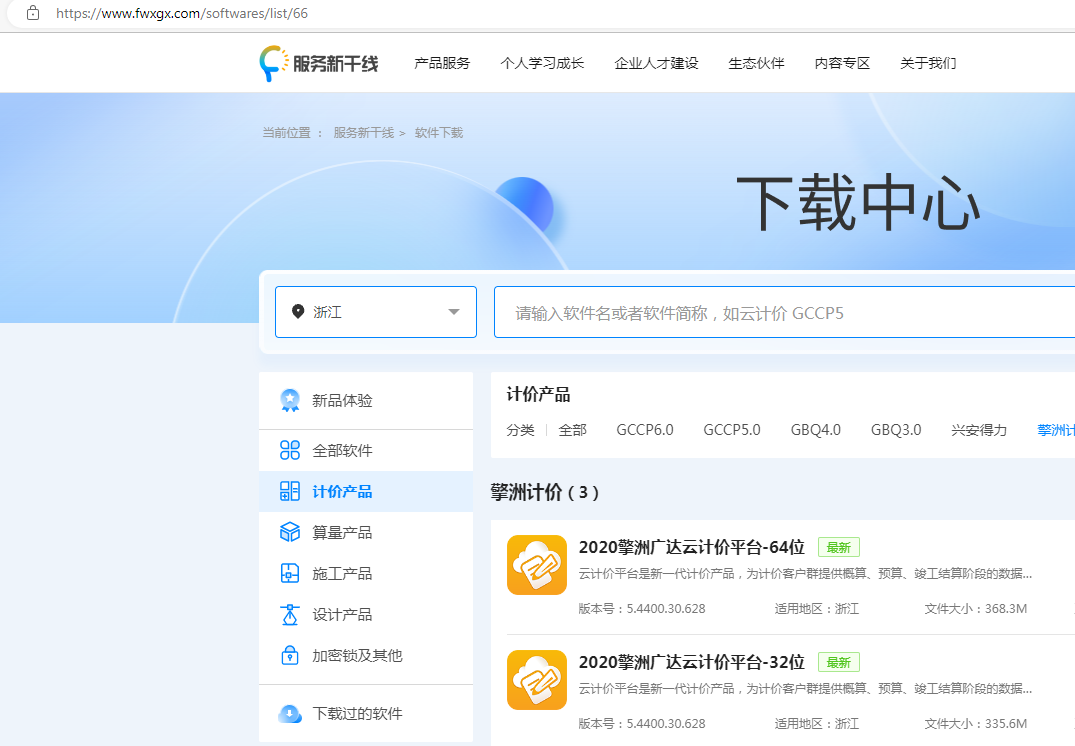Open the 关于我们 menu

point(928,63)
